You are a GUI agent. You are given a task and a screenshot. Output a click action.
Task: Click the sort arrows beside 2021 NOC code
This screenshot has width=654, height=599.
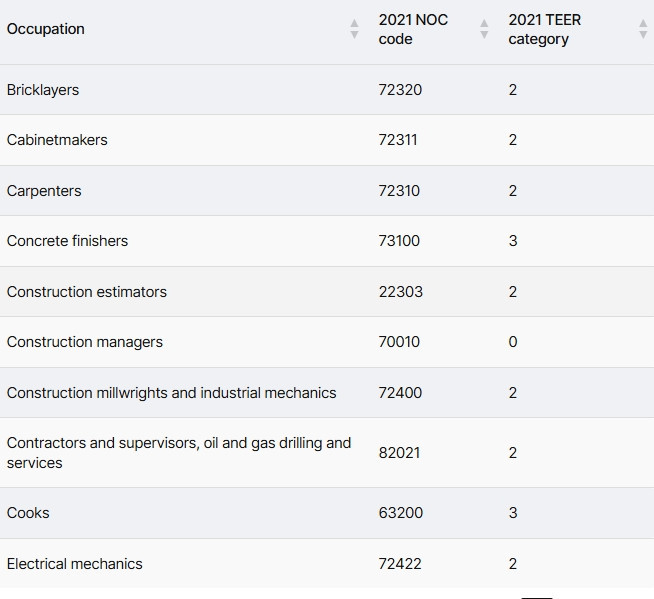pos(484,29)
